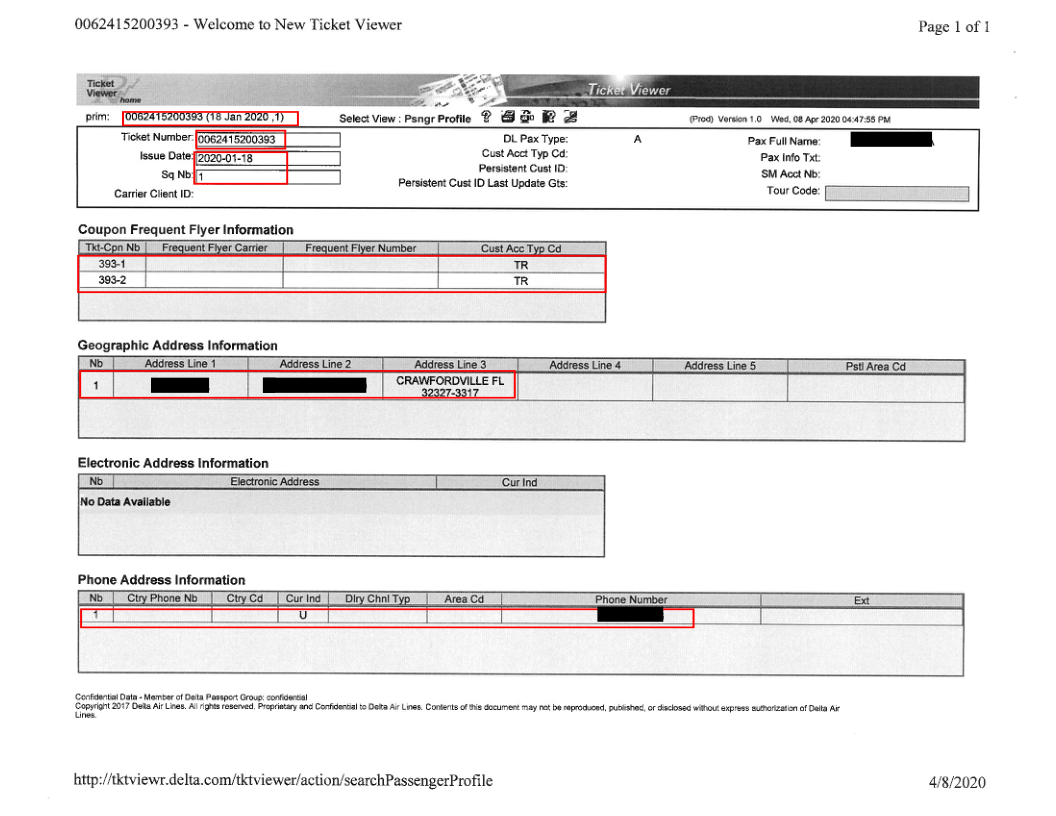Click the Frequent Flyer Number column header
1056x816 pixels.
click(360, 248)
